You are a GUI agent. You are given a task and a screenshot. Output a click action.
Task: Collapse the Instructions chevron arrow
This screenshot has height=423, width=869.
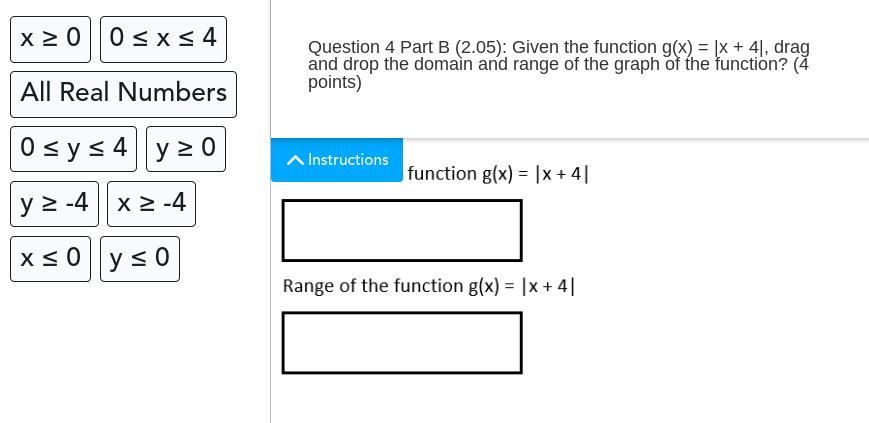(x=295, y=160)
